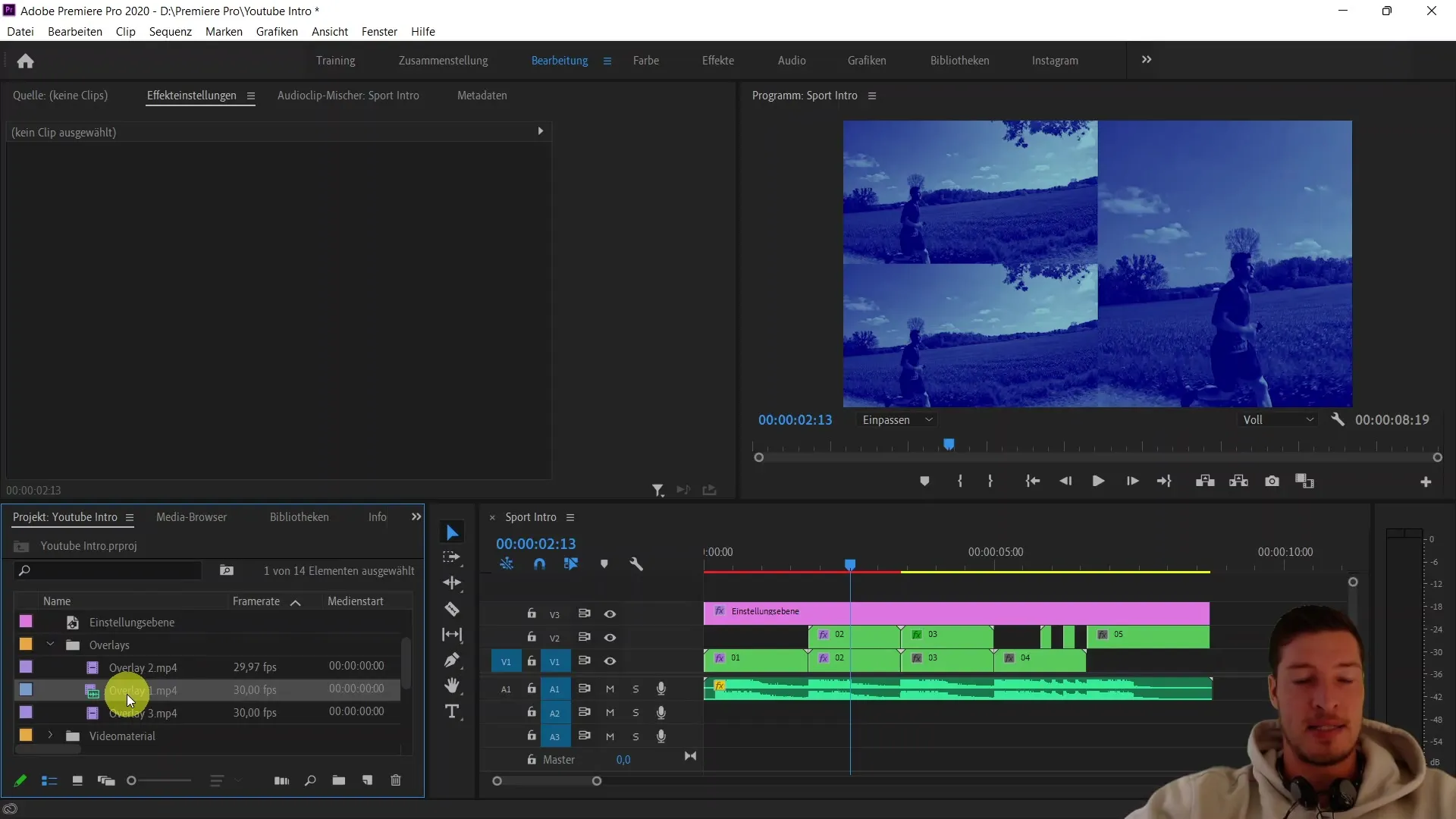
Task: Click the Effekteinstellungen panel button
Action: pyautogui.click(x=190, y=94)
